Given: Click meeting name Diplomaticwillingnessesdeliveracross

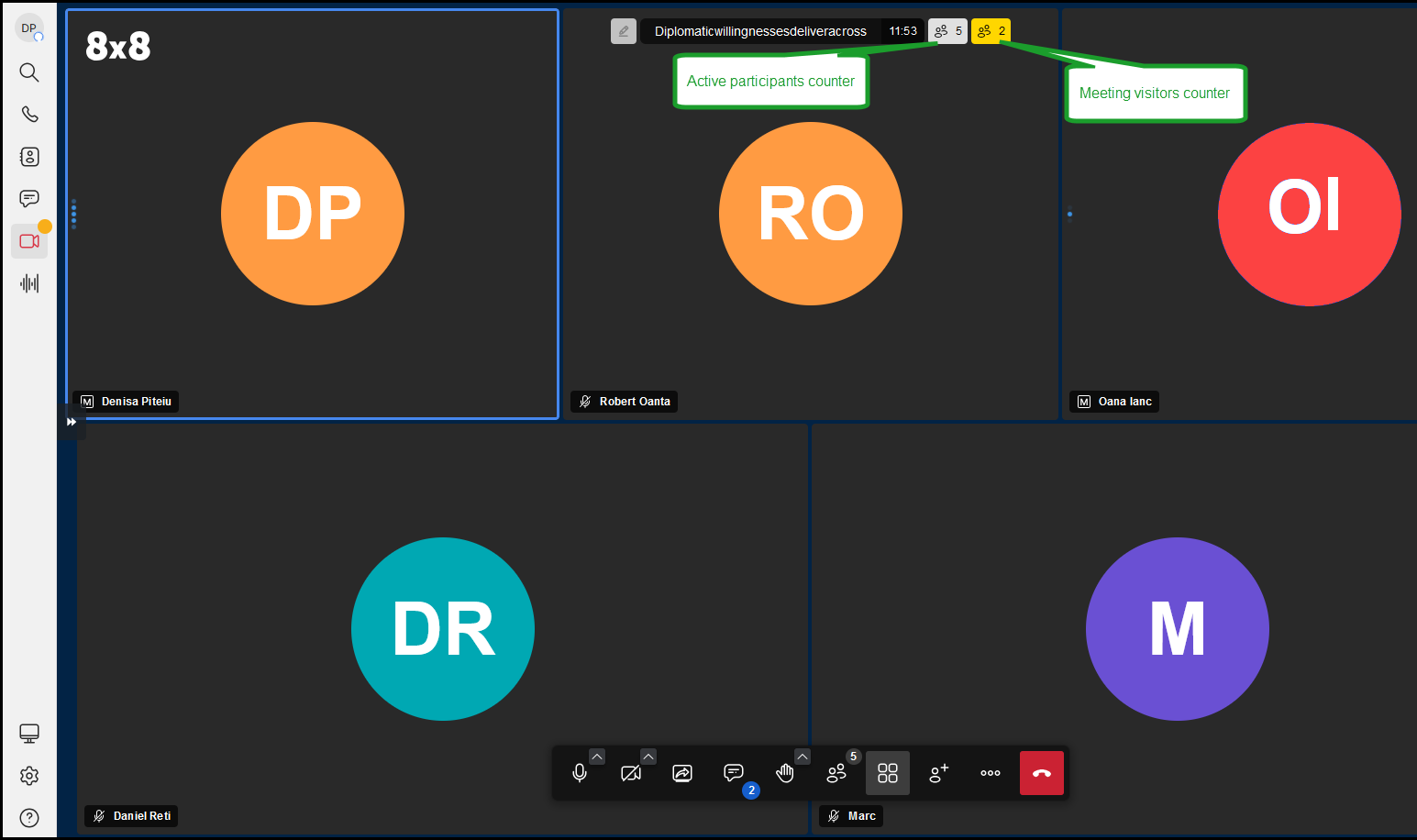Looking at the screenshot, I should pos(760,31).
